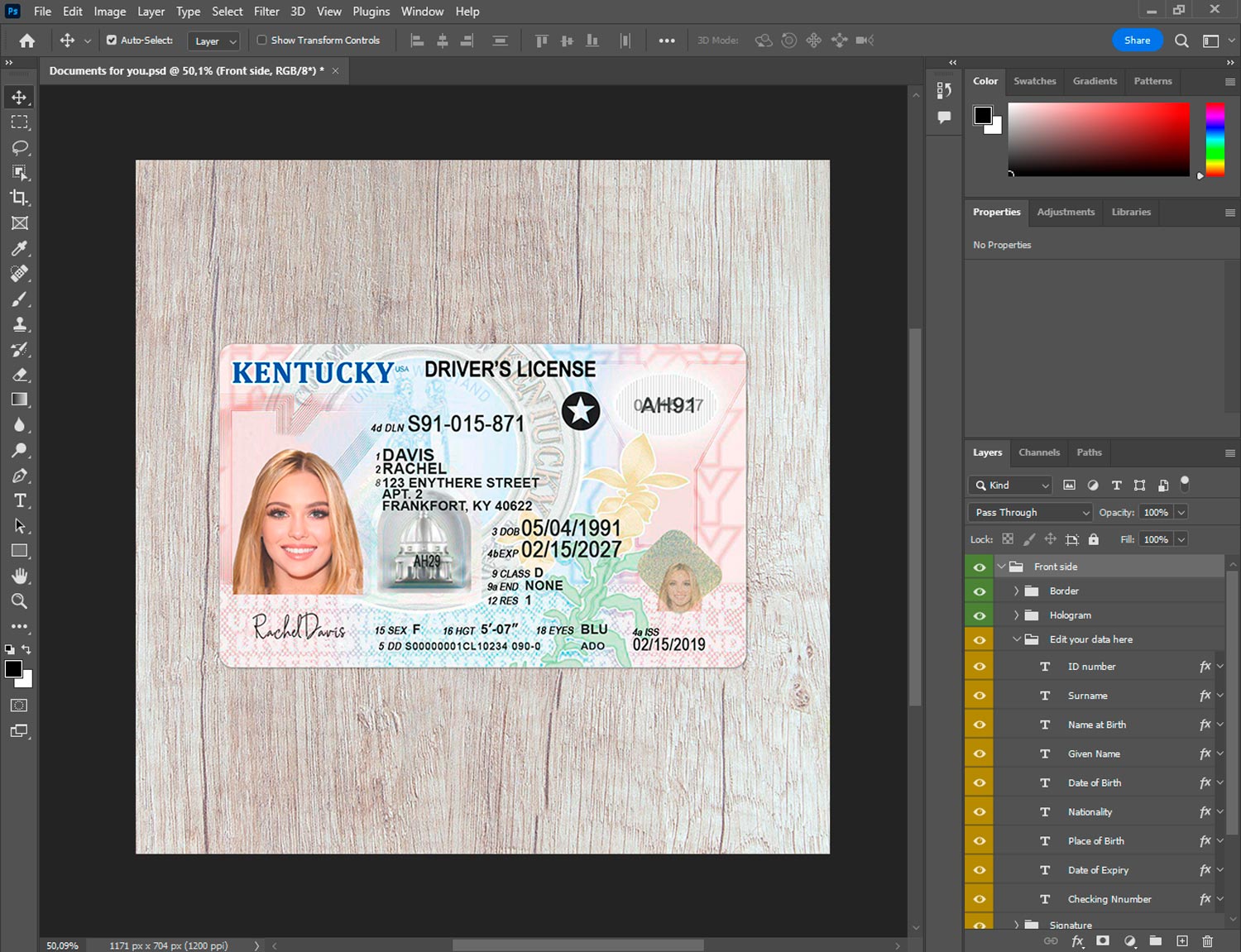Select the Lasso tool
The image size is (1241, 952).
[20, 147]
